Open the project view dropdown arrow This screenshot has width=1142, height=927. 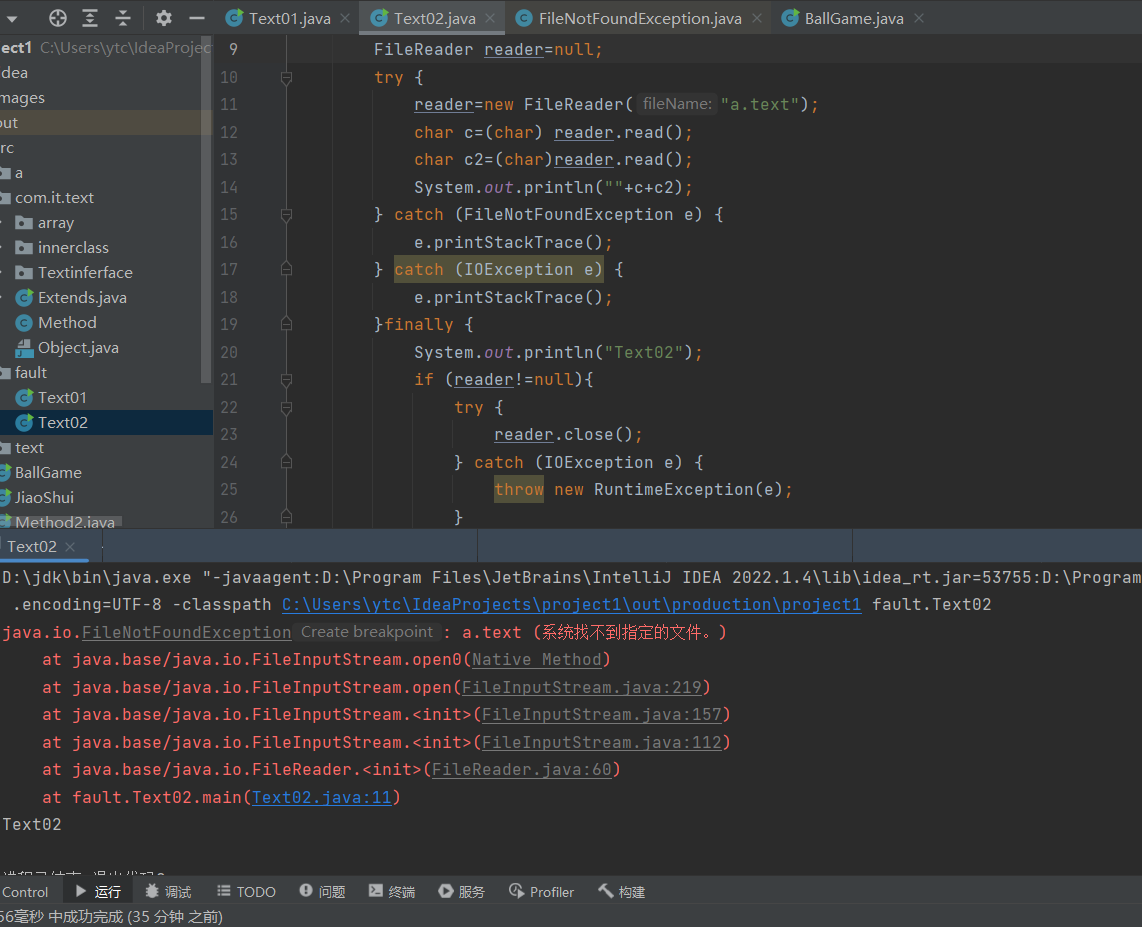12,18
